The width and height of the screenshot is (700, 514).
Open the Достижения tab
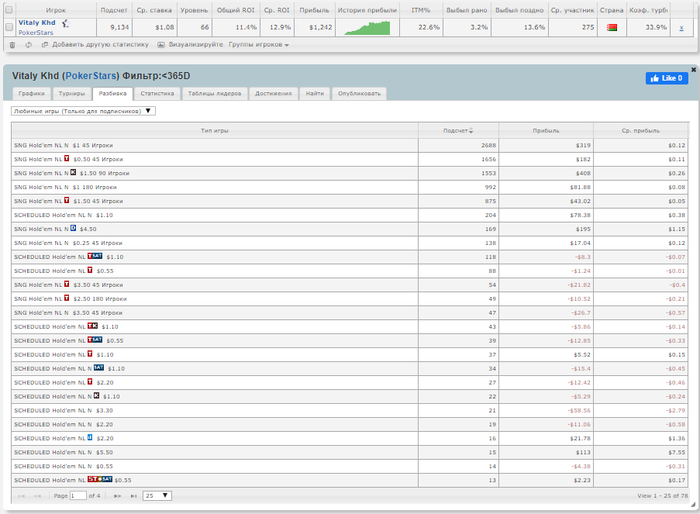pyautogui.click(x=273, y=94)
